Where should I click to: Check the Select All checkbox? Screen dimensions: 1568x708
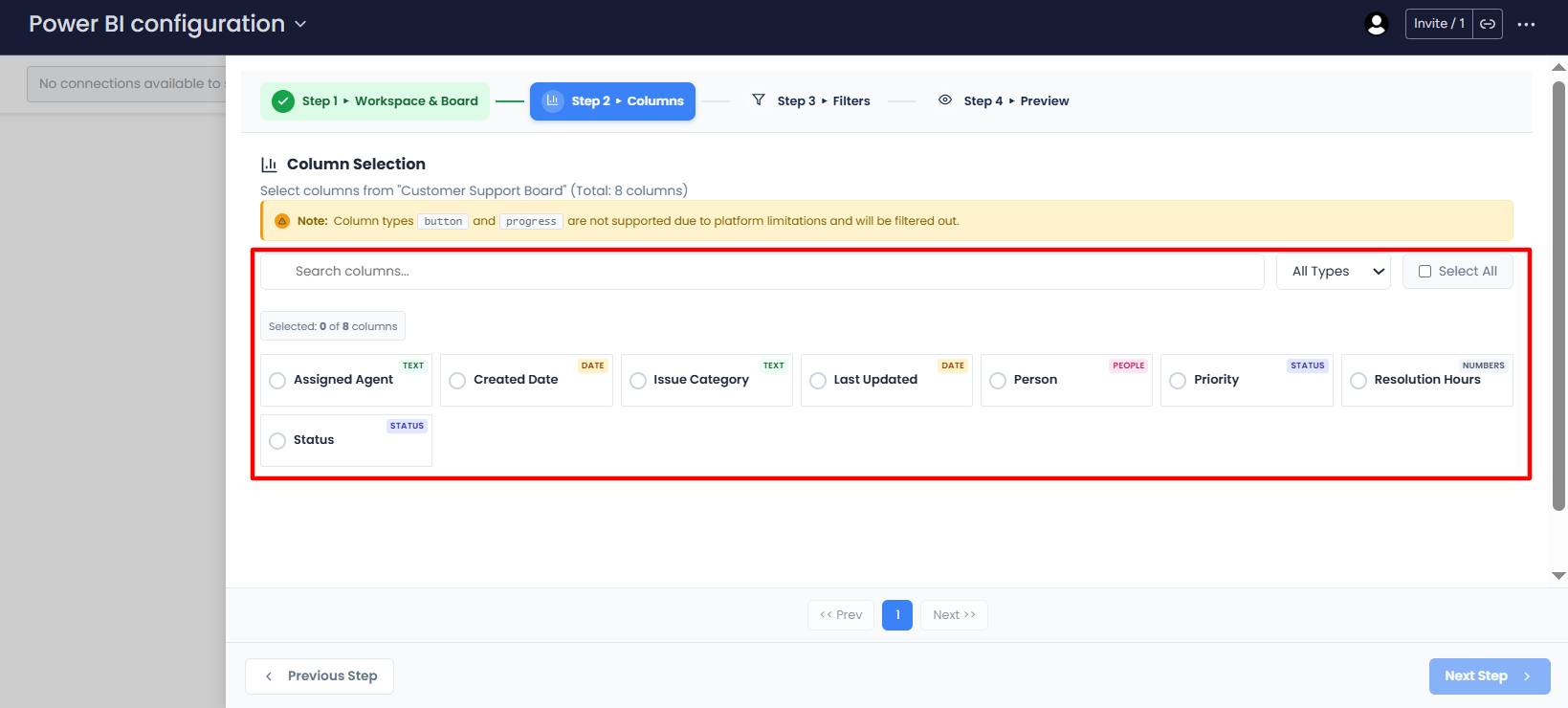(x=1424, y=272)
